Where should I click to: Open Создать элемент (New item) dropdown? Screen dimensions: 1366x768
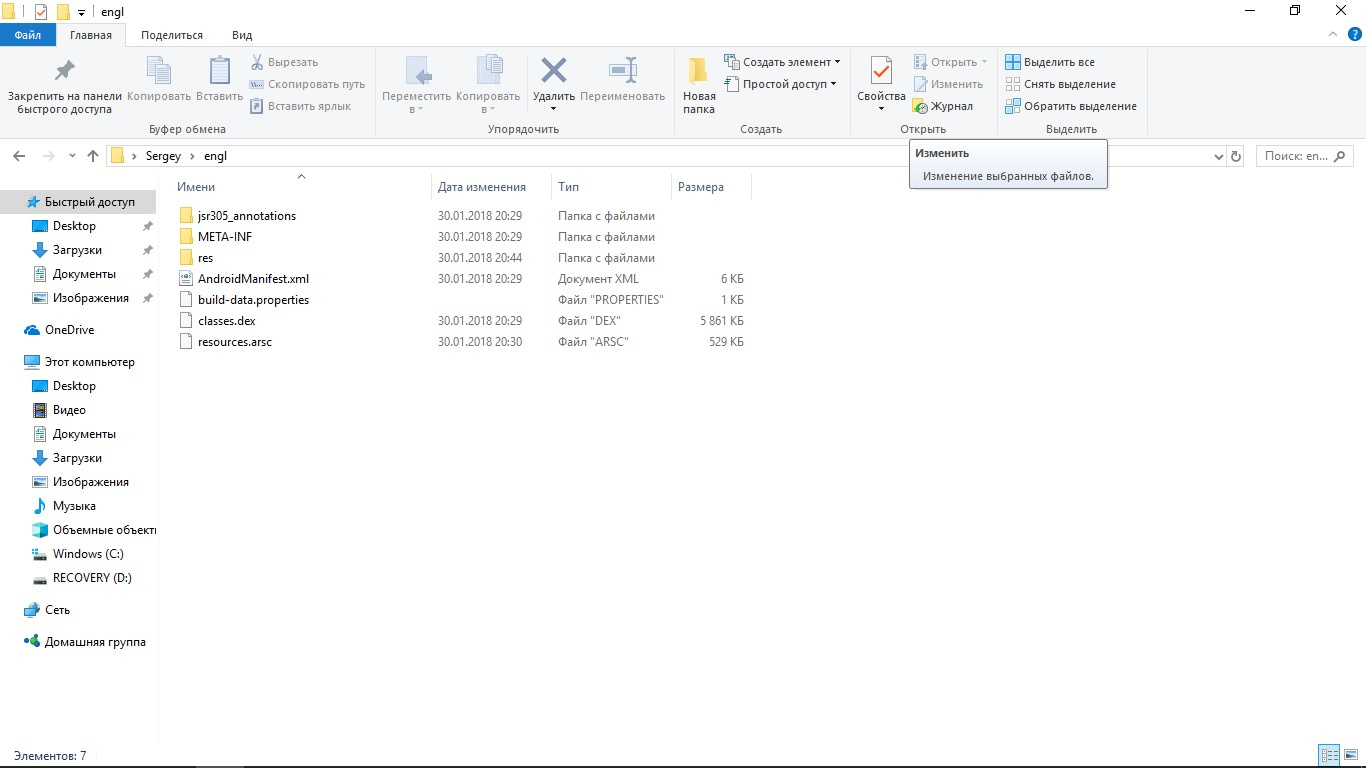pos(782,62)
